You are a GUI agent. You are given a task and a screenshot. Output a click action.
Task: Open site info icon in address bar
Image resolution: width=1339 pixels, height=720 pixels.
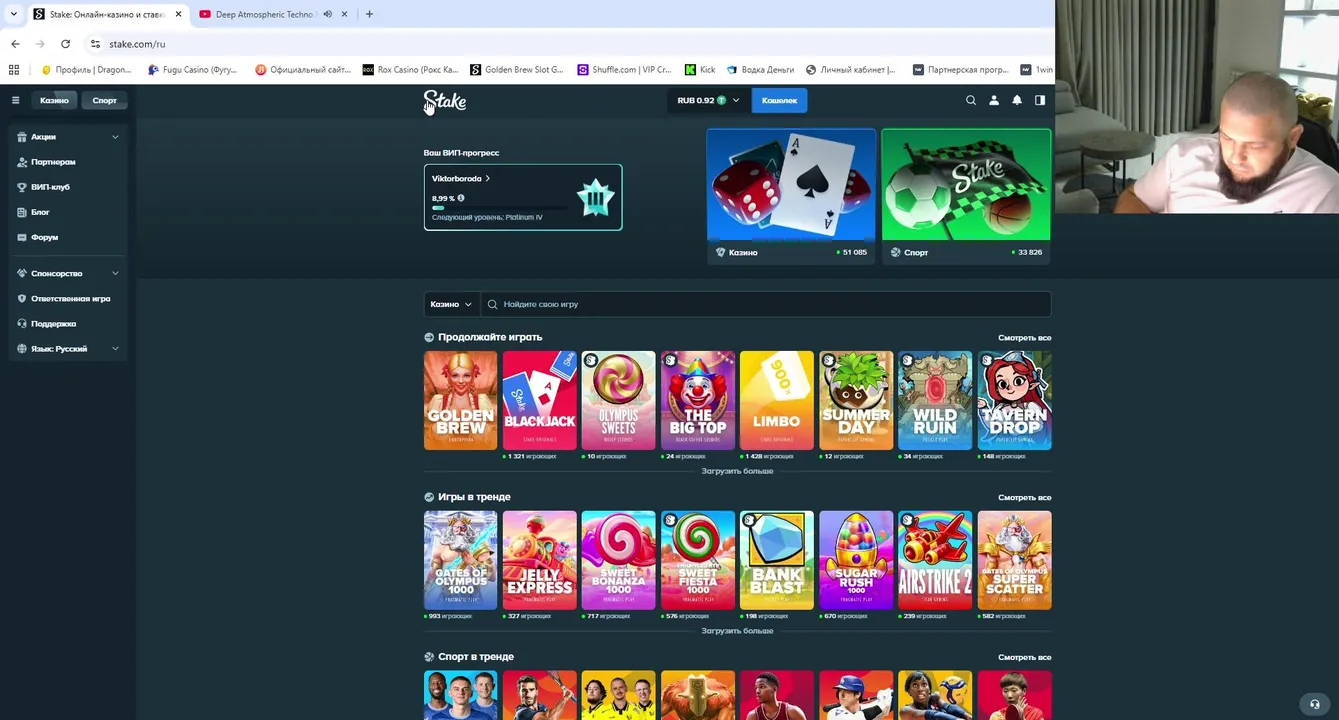(95, 44)
